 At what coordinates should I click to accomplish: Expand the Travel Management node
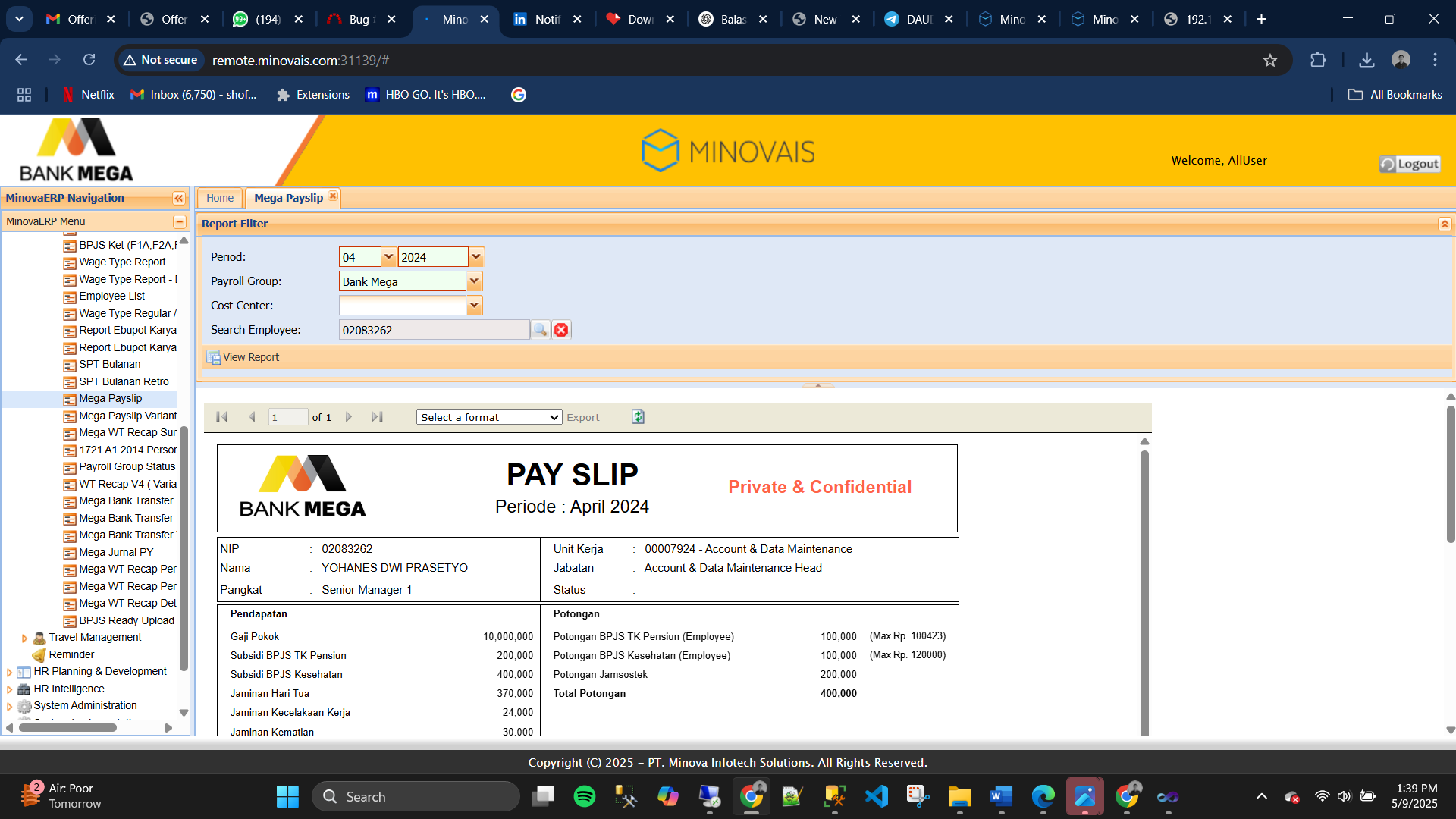coord(24,639)
